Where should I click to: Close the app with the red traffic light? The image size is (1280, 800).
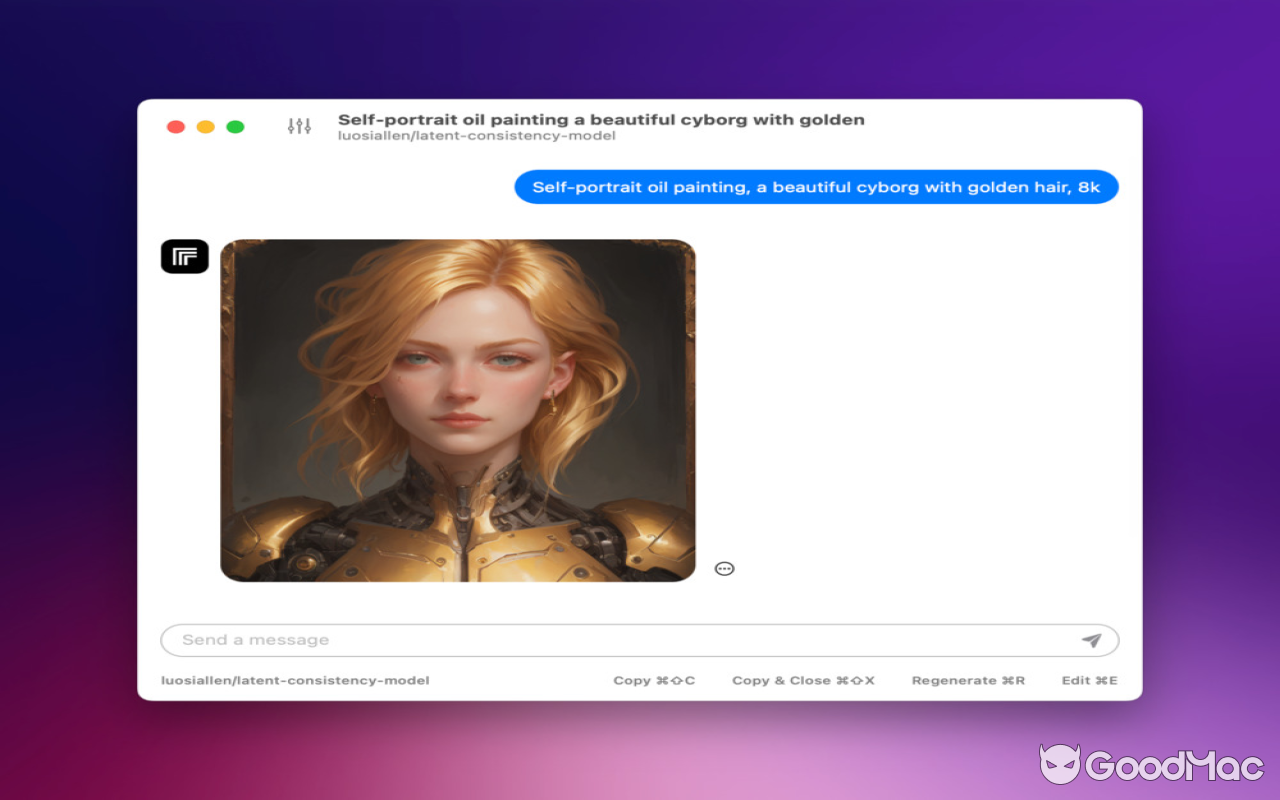[175, 126]
